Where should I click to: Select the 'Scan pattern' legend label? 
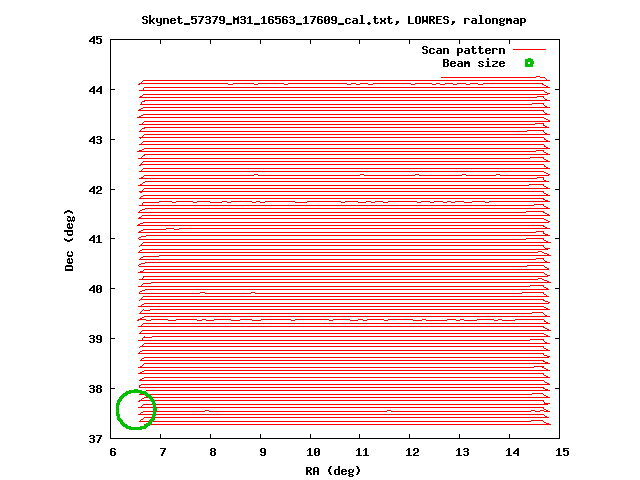click(x=463, y=50)
